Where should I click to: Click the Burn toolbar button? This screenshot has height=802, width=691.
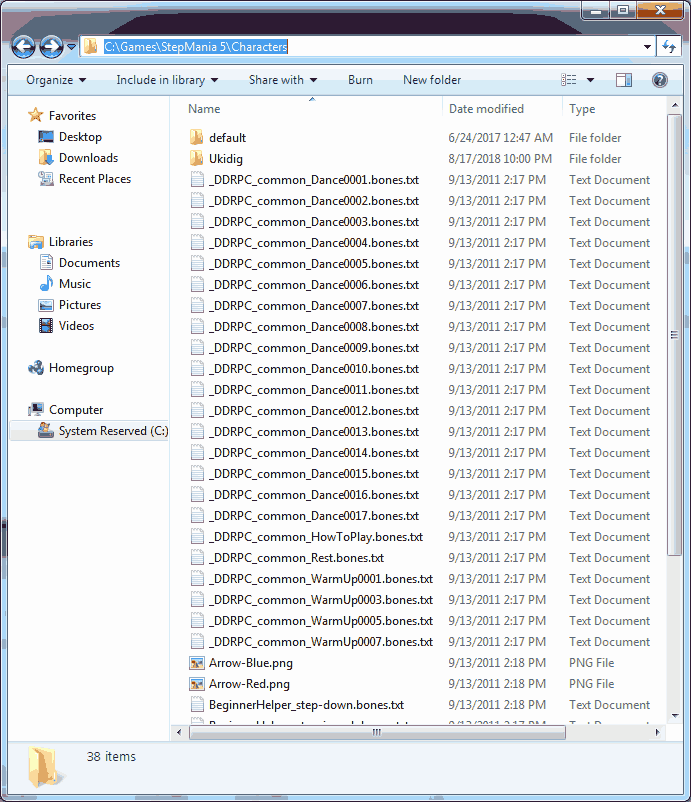[360, 80]
